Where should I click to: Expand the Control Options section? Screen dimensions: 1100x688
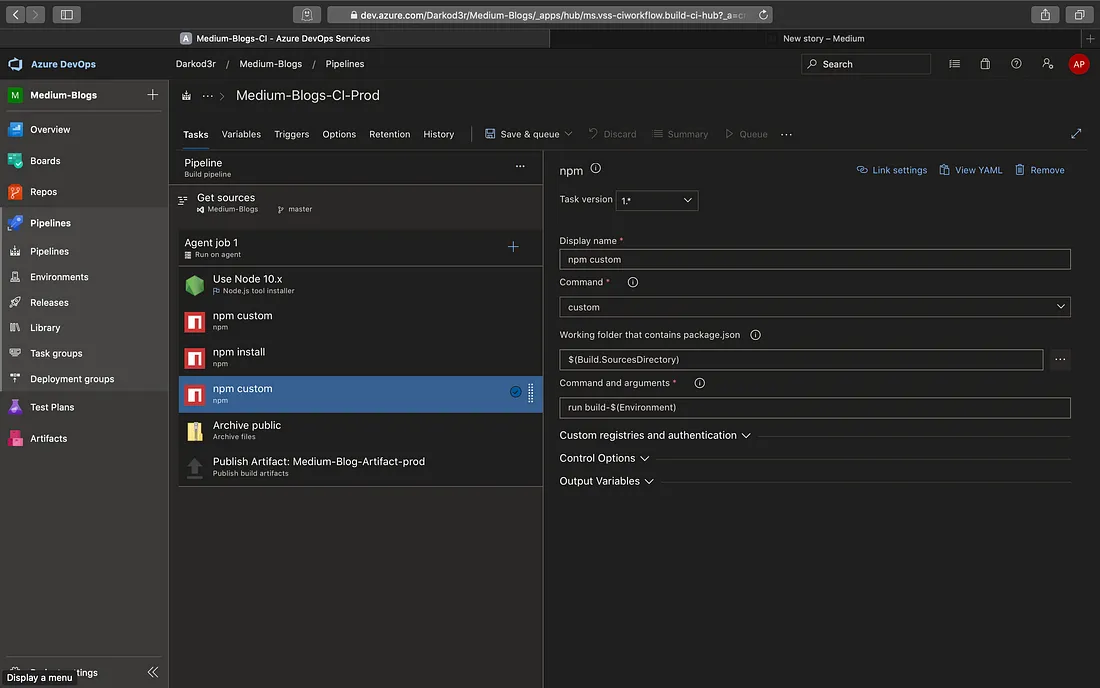pyautogui.click(x=604, y=458)
